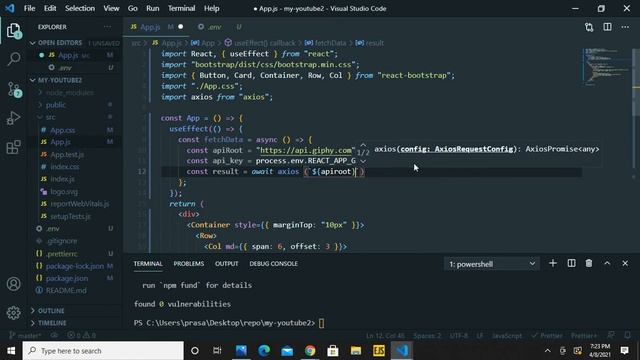Open the Search view in activity bar
640x360 pixels.
click(x=13, y=60)
